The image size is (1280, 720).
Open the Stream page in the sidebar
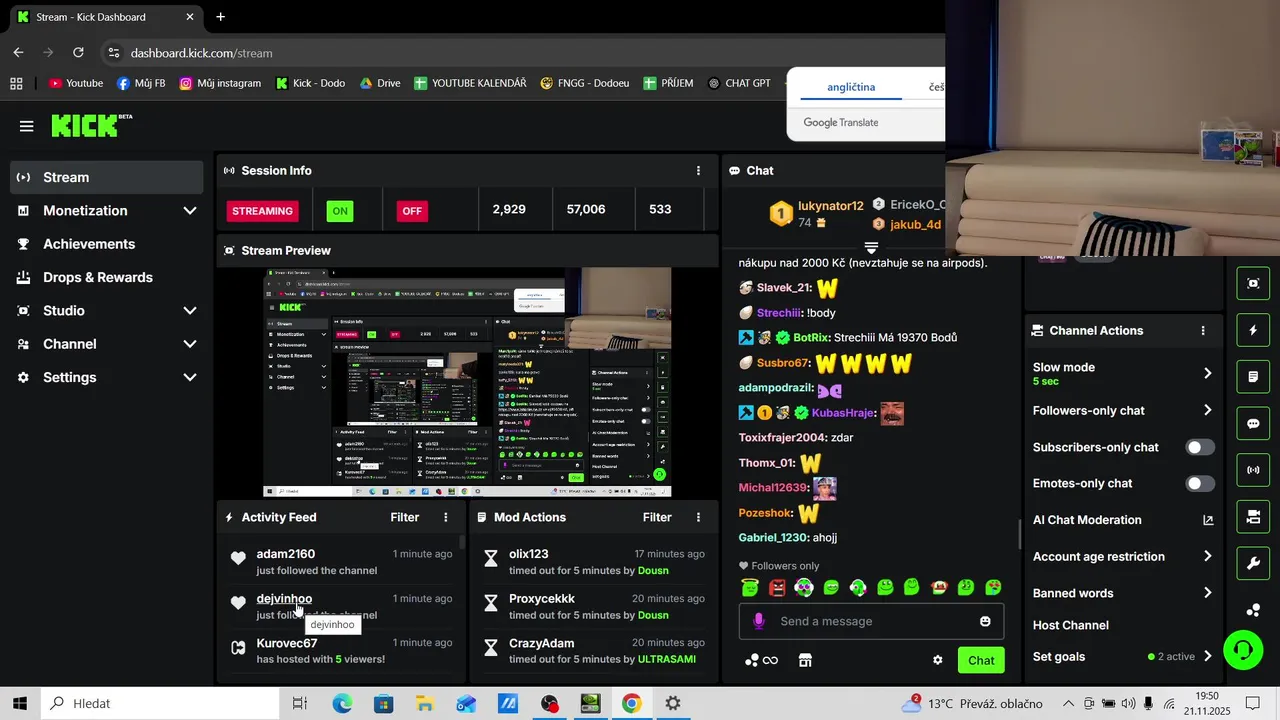pyautogui.click(x=106, y=177)
